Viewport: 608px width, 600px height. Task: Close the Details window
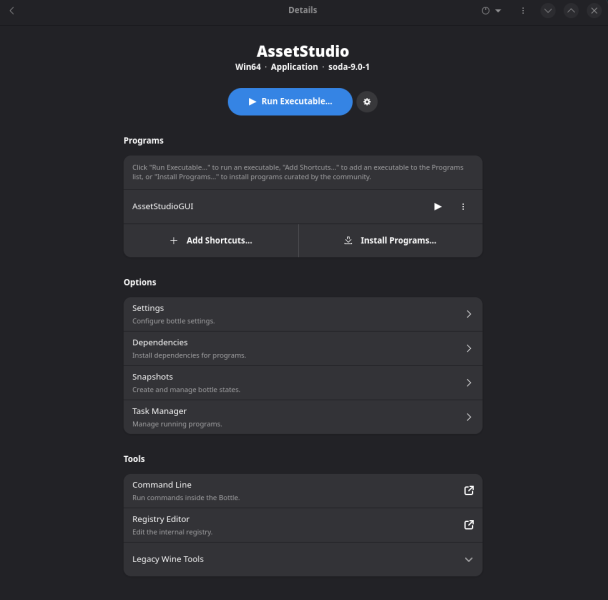(594, 11)
